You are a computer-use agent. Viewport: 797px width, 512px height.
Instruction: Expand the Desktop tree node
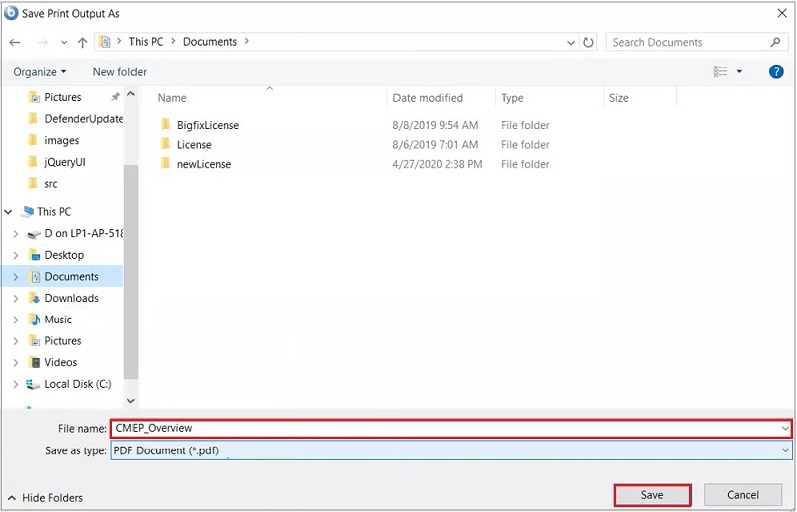click(16, 255)
